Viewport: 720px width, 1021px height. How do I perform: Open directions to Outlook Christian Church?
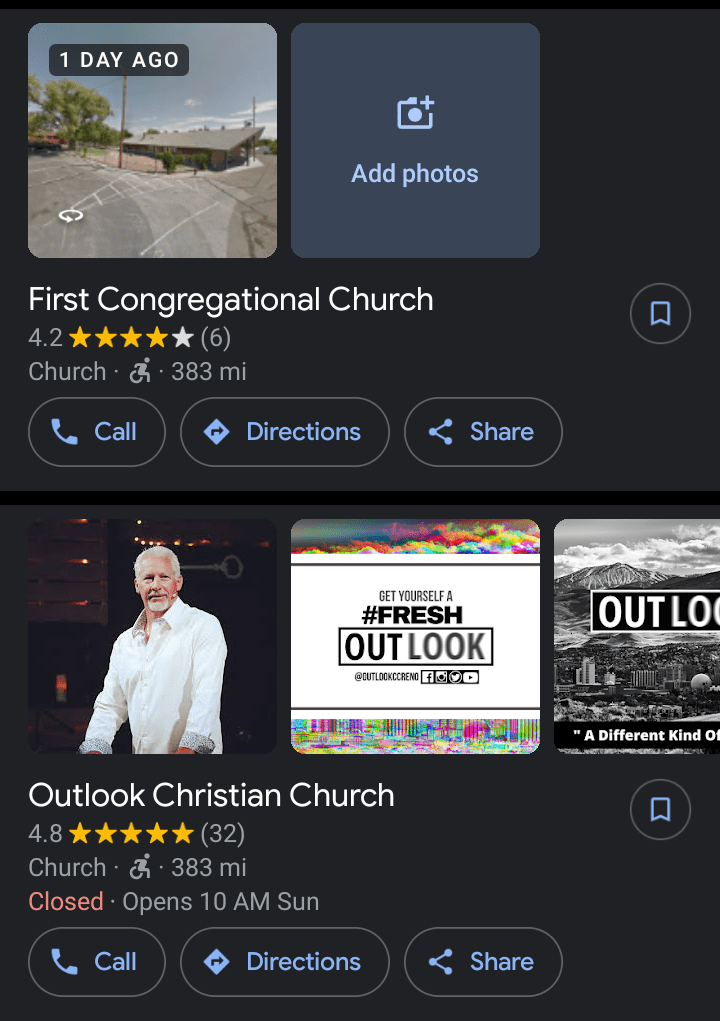click(284, 962)
